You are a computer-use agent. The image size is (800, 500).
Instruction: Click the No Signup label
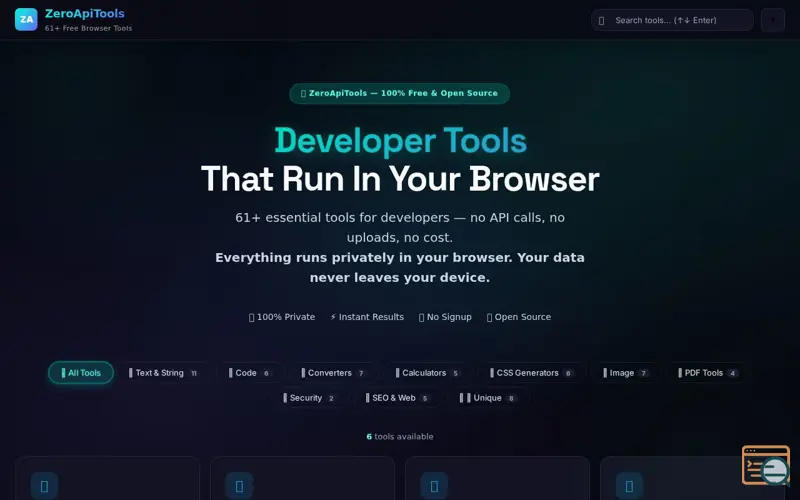(445, 317)
